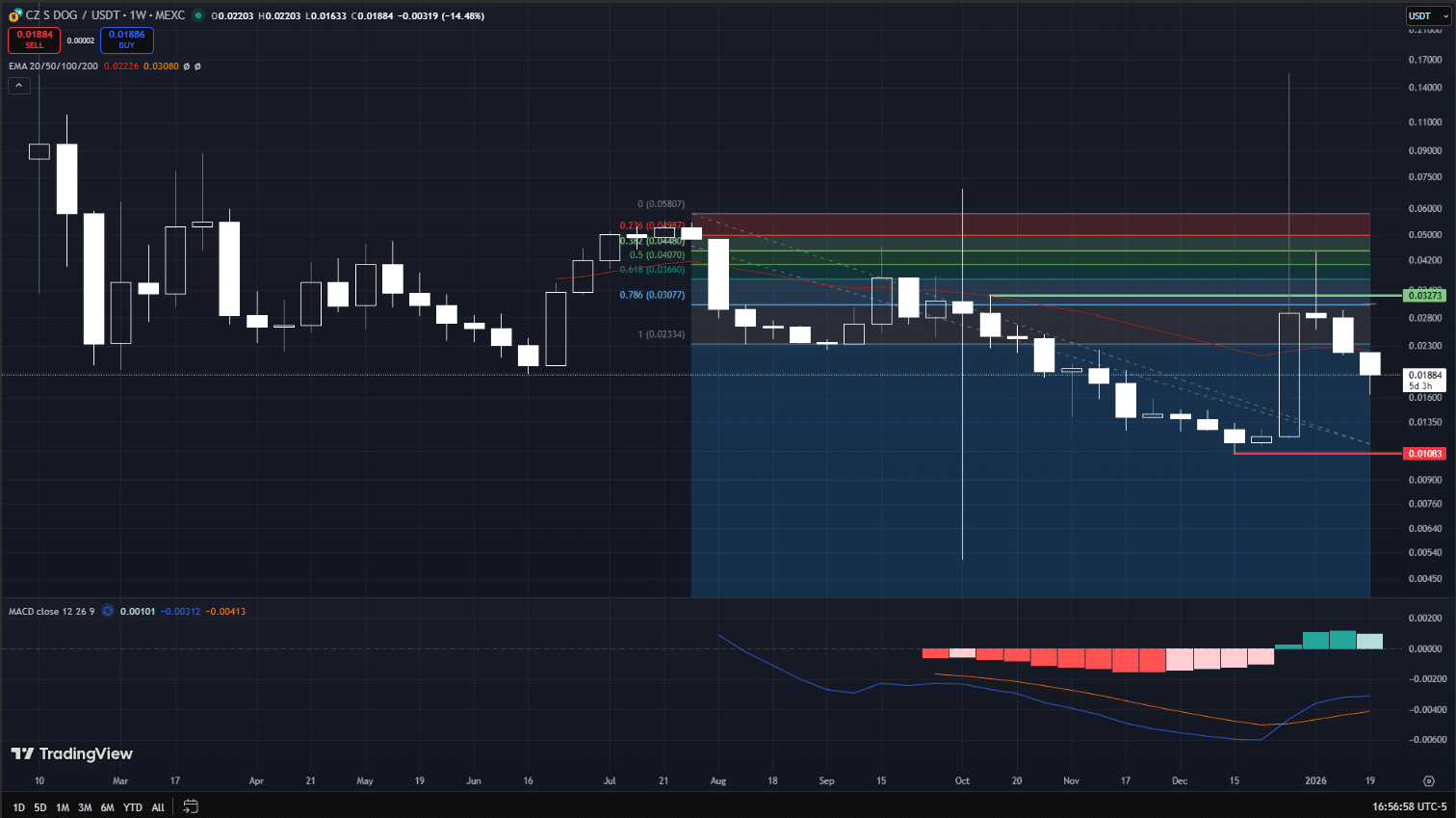Screen dimensions: 1456x818
Task: Collapse the indicator legend with the chevron
Action: [x=18, y=86]
